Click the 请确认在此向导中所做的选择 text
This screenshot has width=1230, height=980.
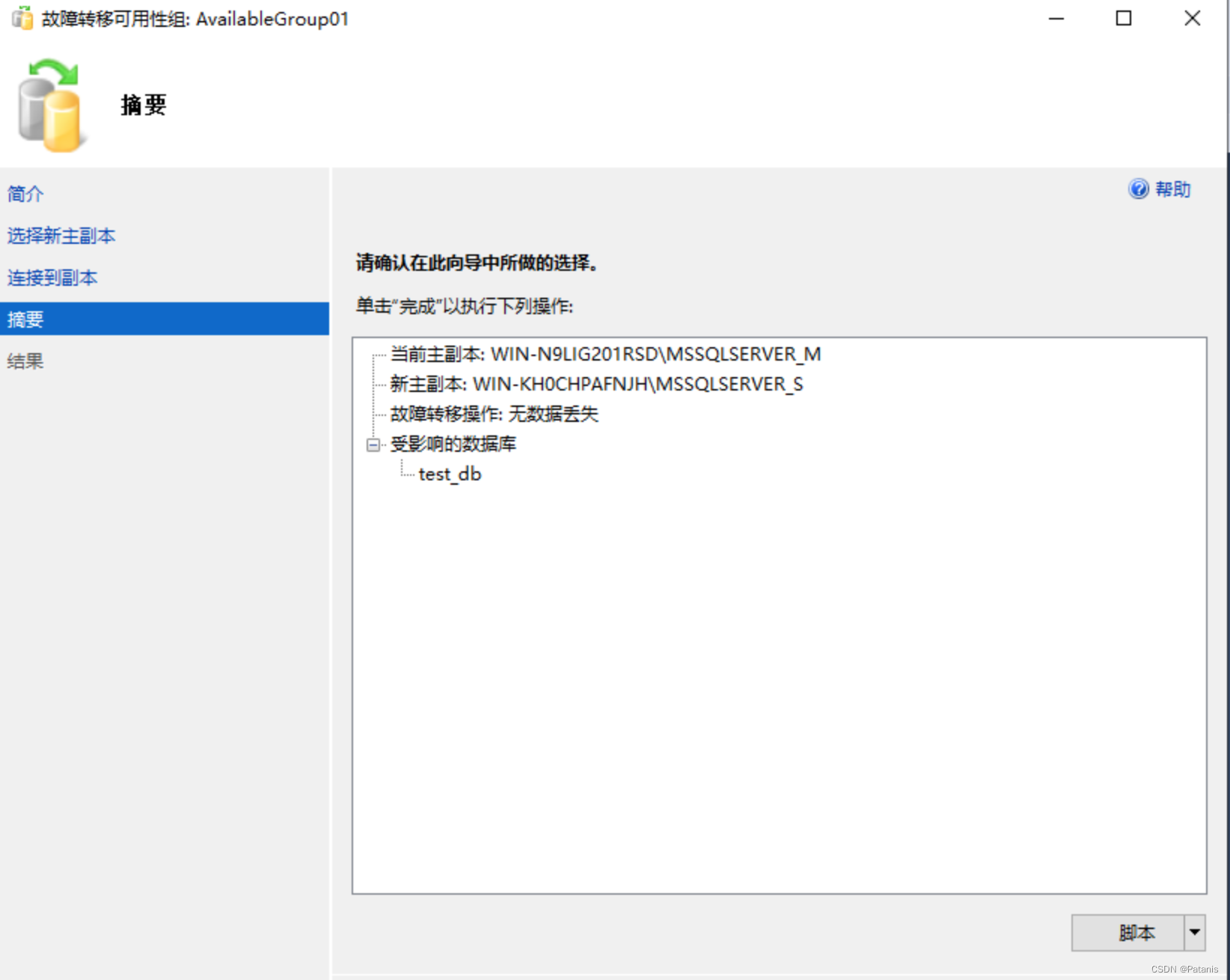click(x=477, y=263)
